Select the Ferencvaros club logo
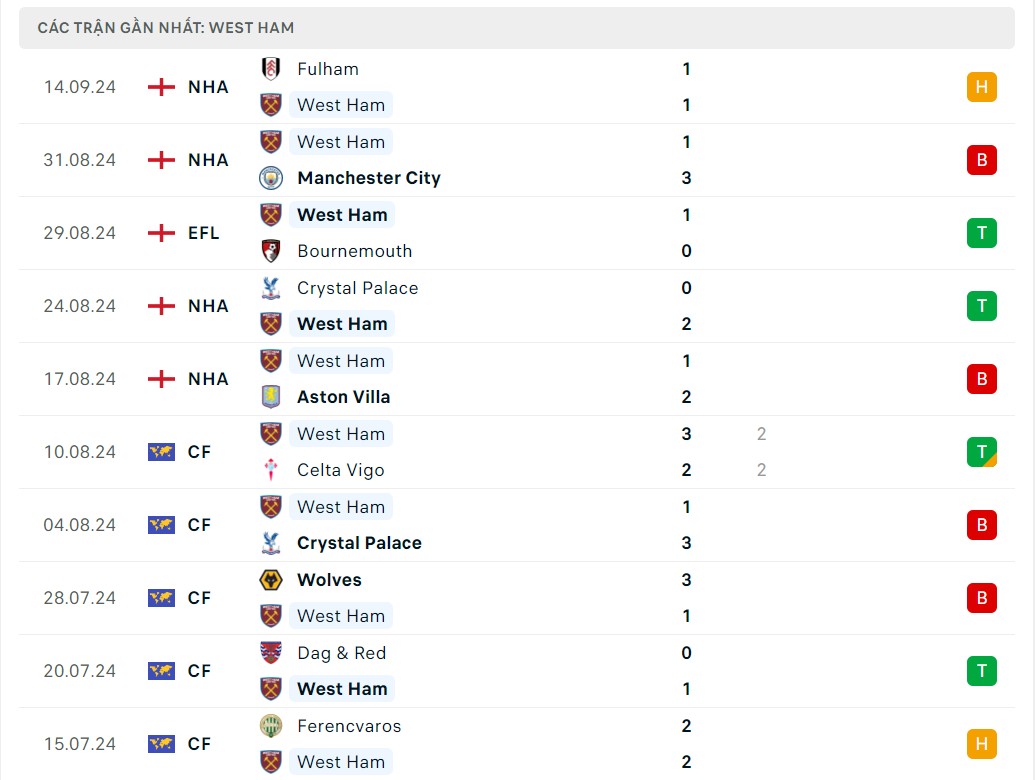 click(271, 726)
